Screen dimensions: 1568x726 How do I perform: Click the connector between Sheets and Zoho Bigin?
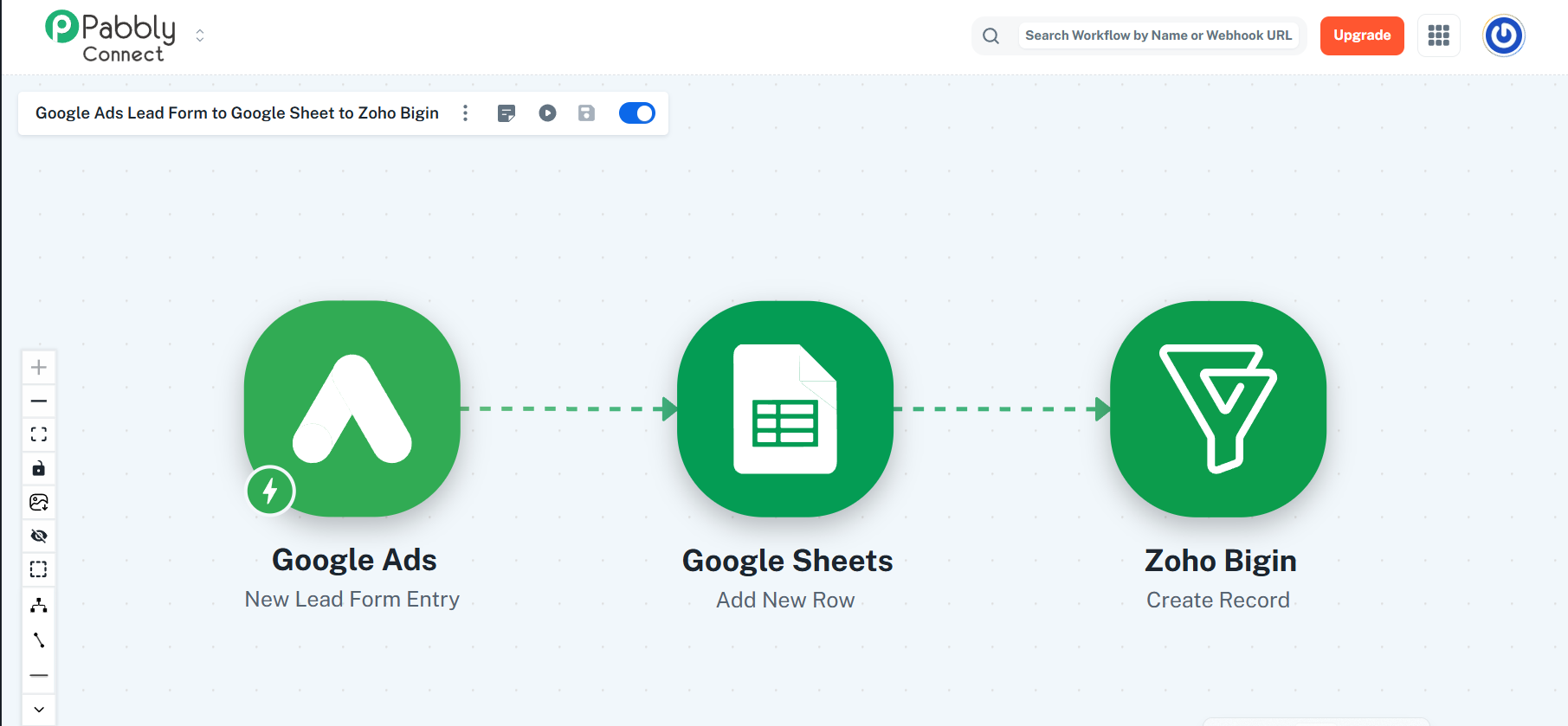coord(1002,408)
